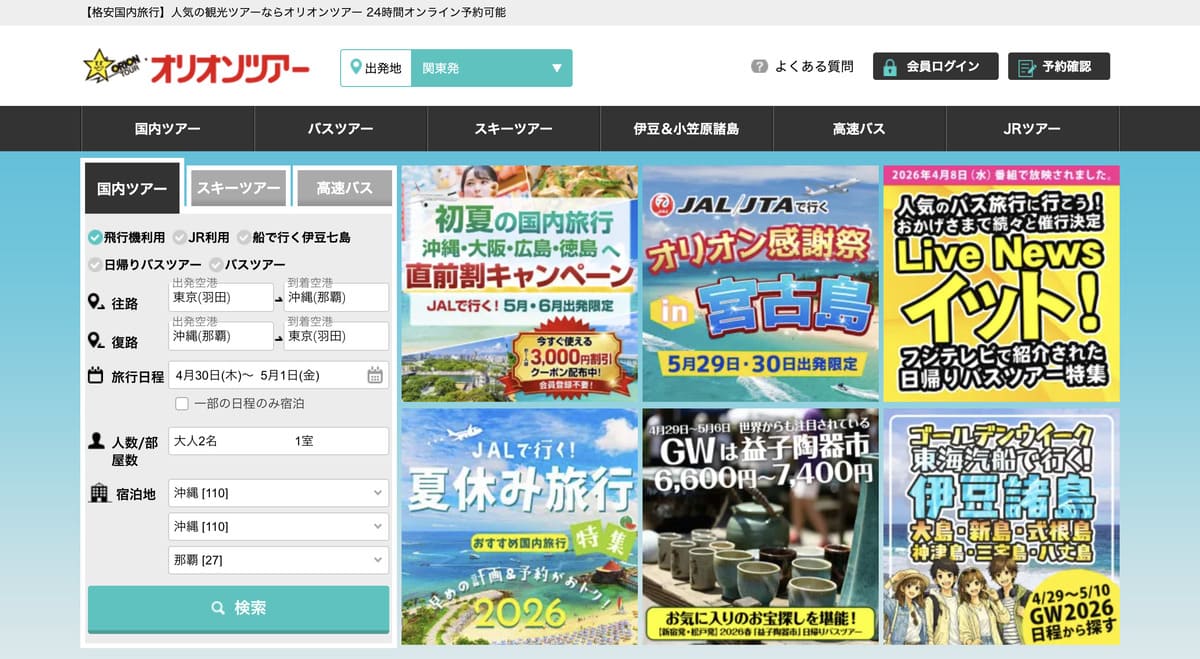Open 伊豆&小笠原諸島 in the navigation bar
The image size is (1200, 659).
point(686,129)
